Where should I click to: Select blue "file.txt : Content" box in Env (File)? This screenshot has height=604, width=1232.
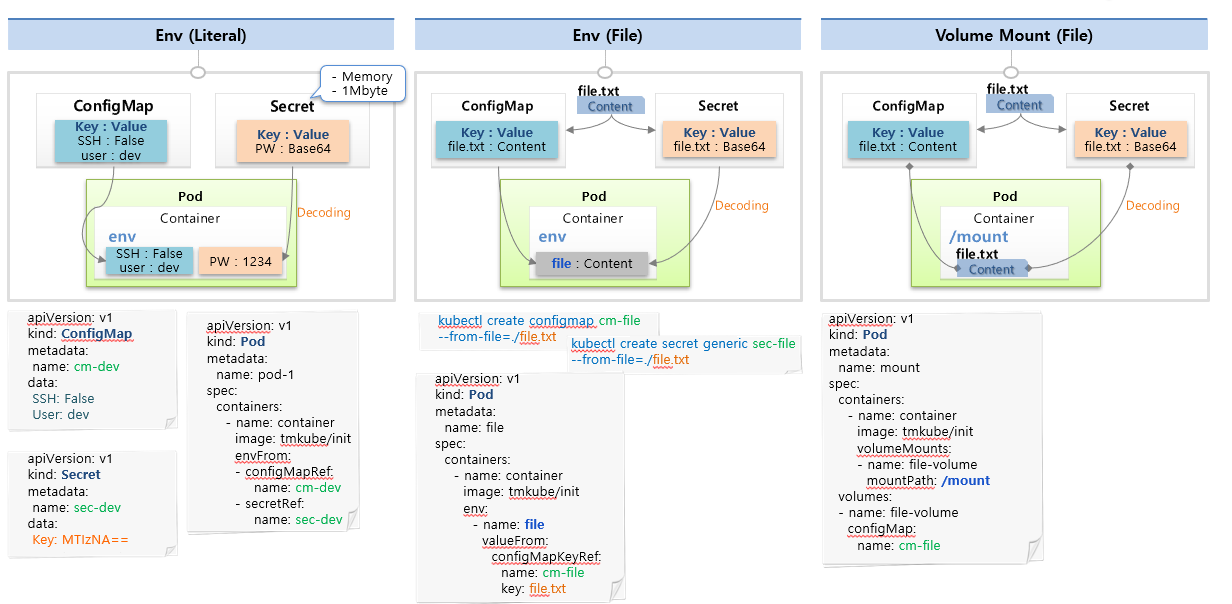pyautogui.click(x=497, y=140)
